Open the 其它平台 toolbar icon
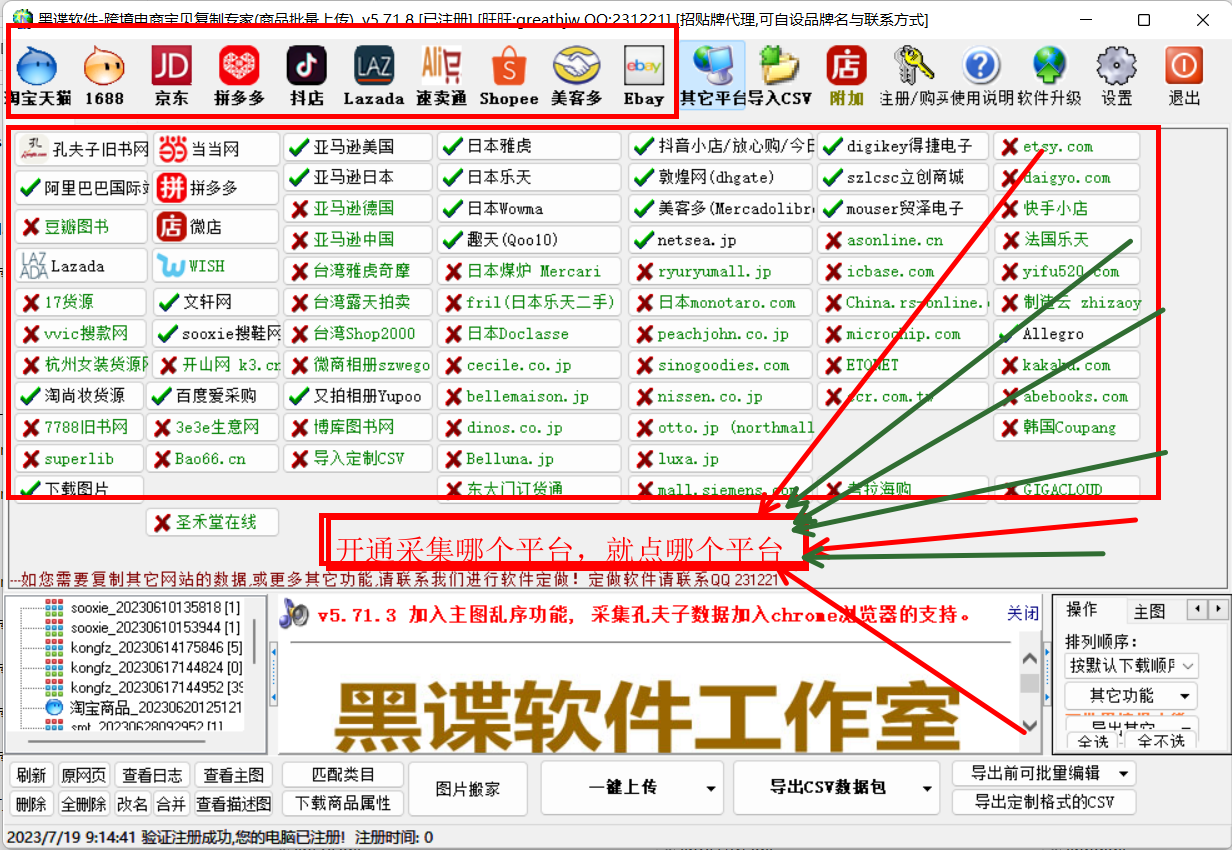The height and width of the screenshot is (850, 1232). pyautogui.click(x=712, y=76)
